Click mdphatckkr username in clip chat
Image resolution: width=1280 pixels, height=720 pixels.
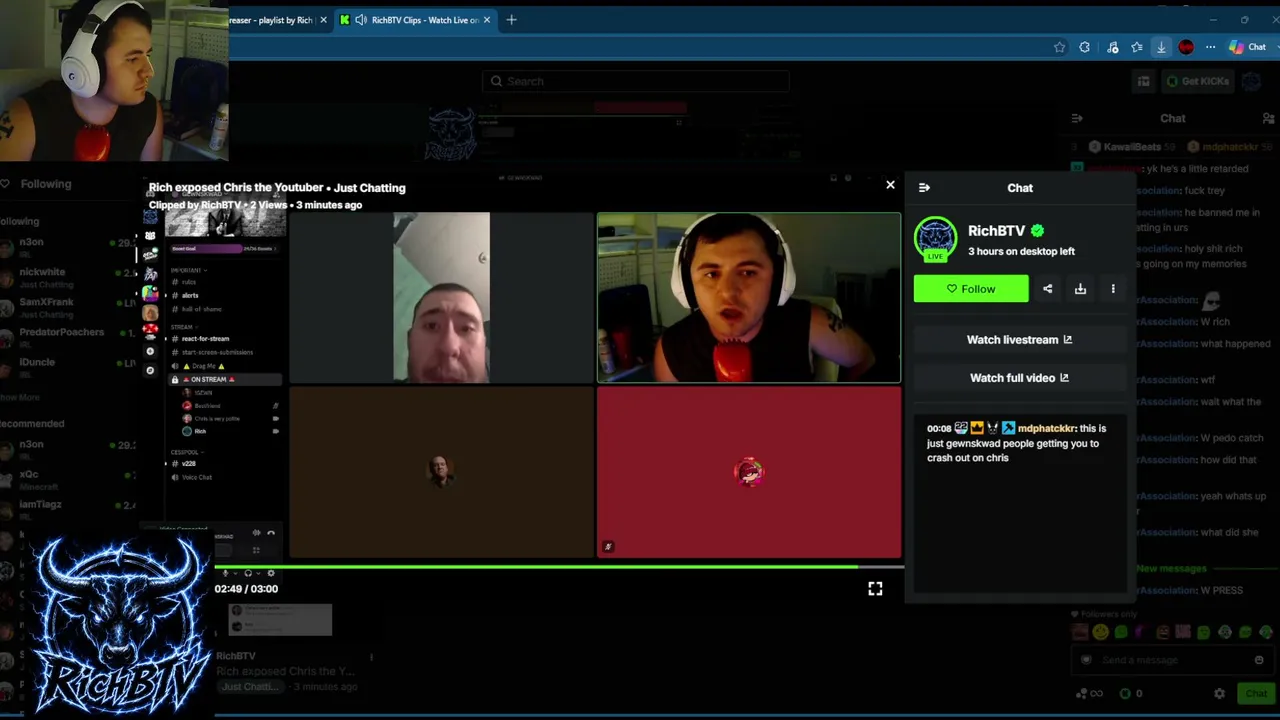[x=1046, y=428]
